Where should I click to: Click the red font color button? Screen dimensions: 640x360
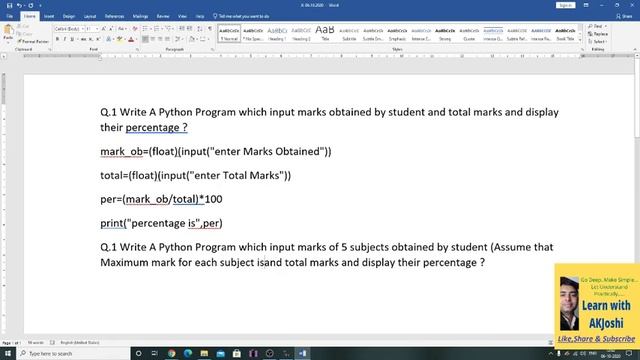[x=131, y=39]
